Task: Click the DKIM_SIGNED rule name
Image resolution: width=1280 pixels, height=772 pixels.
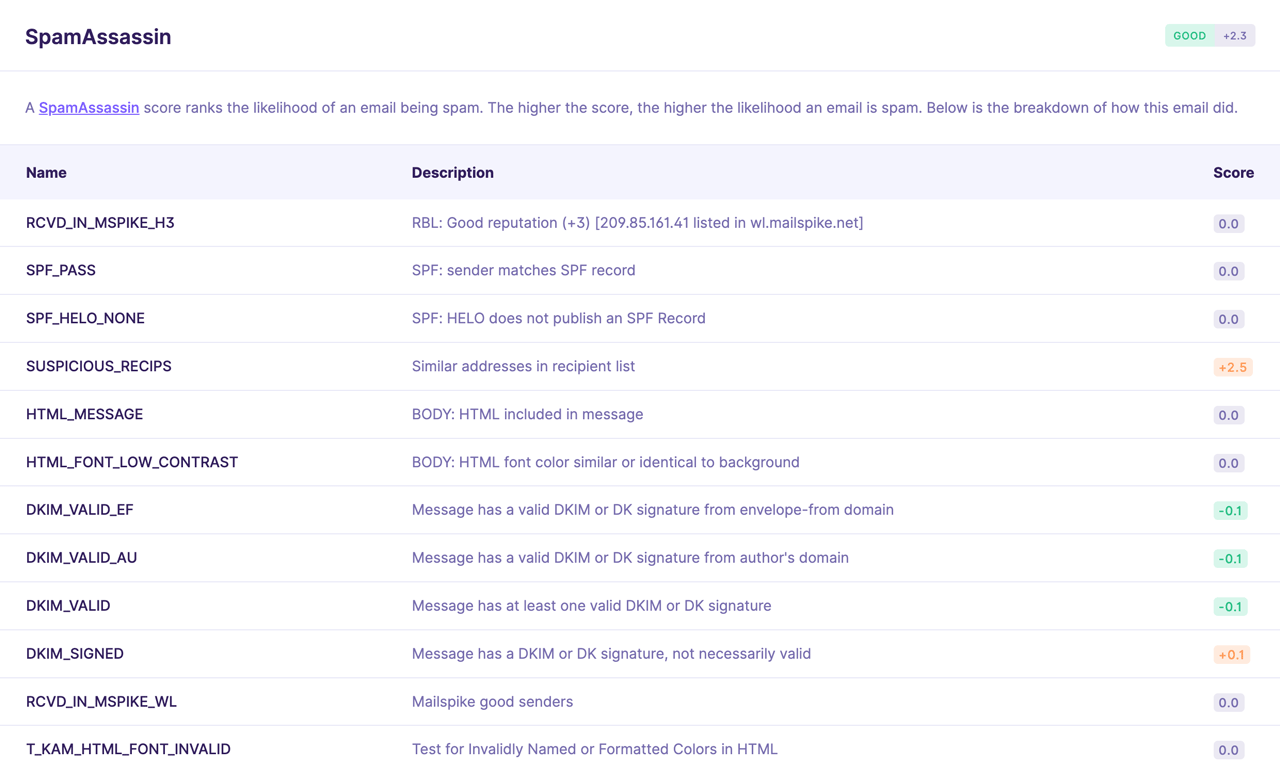Action: pyautogui.click(x=75, y=653)
